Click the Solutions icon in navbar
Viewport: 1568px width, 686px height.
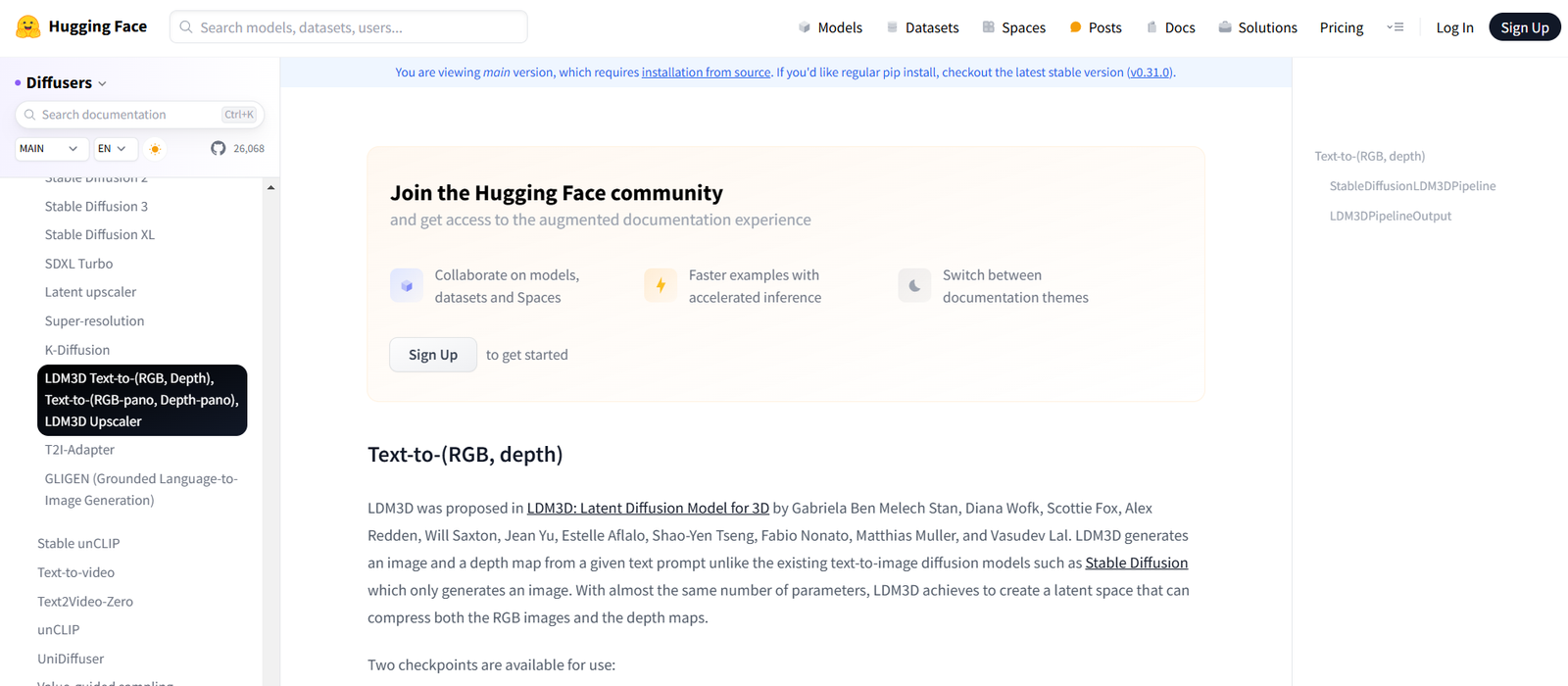point(1225,27)
